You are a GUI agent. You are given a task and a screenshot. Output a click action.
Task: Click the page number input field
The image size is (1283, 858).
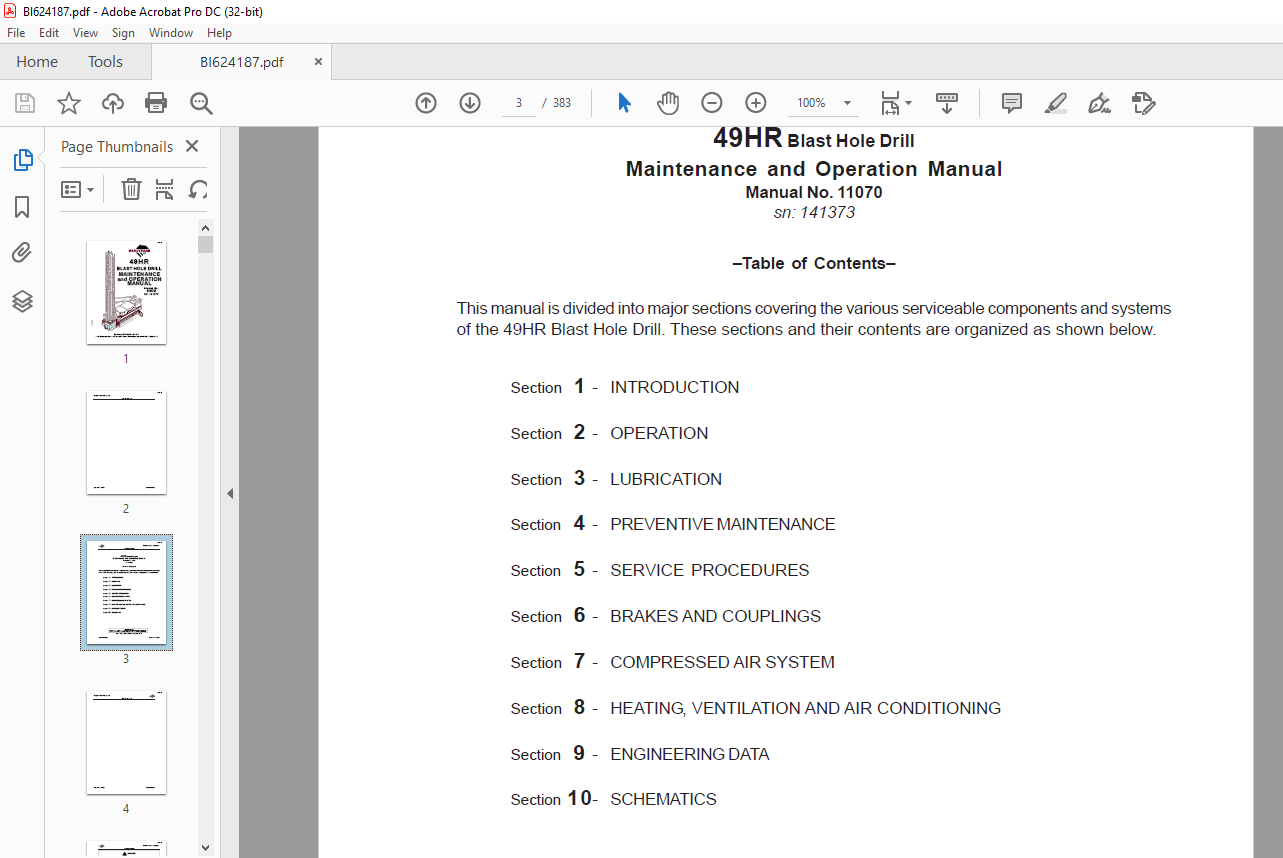[x=519, y=103]
